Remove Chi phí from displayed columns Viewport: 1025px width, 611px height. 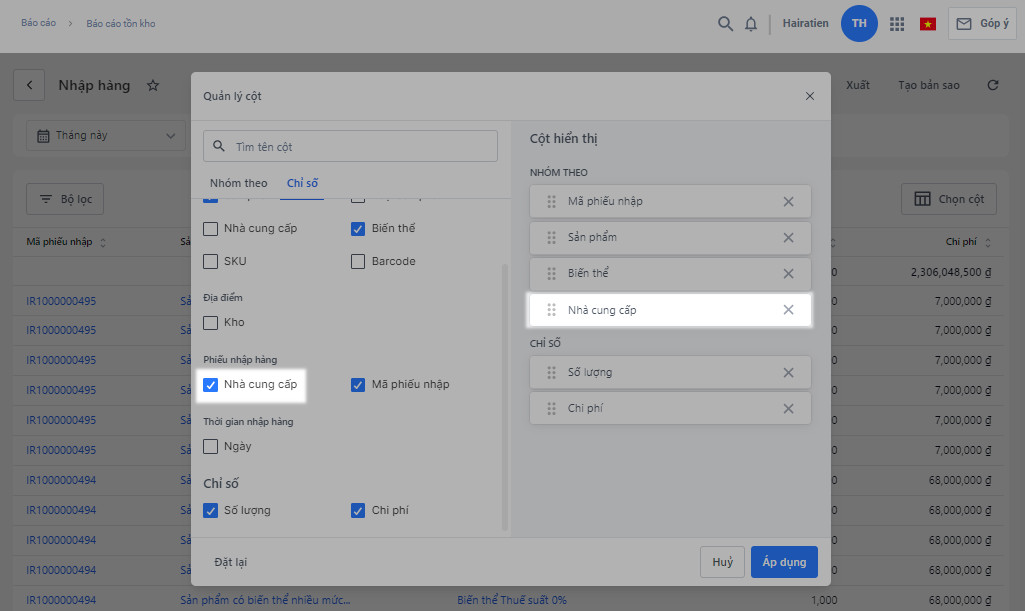coord(788,409)
